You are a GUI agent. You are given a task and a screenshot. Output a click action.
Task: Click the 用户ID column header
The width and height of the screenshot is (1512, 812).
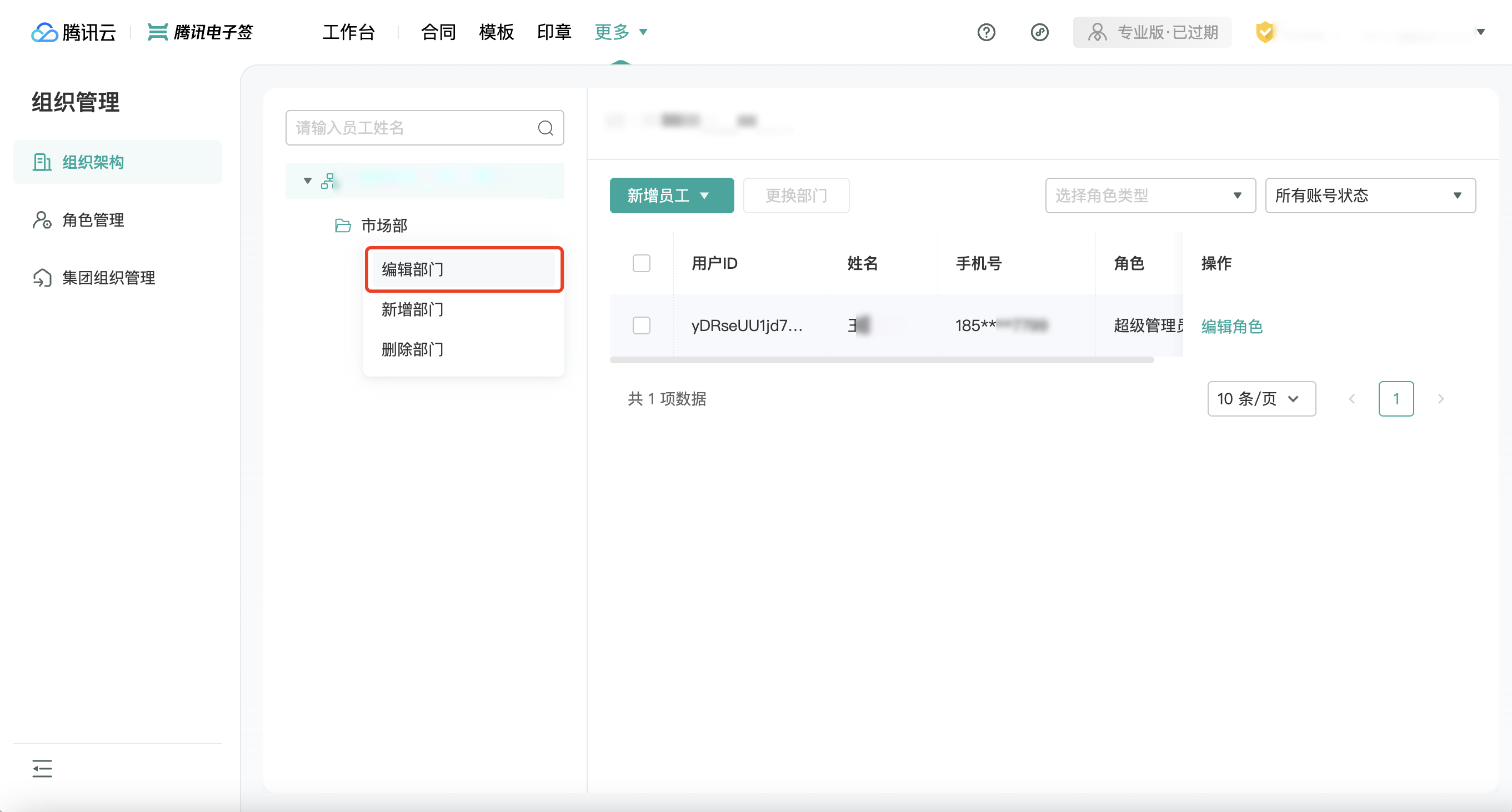pos(714,263)
